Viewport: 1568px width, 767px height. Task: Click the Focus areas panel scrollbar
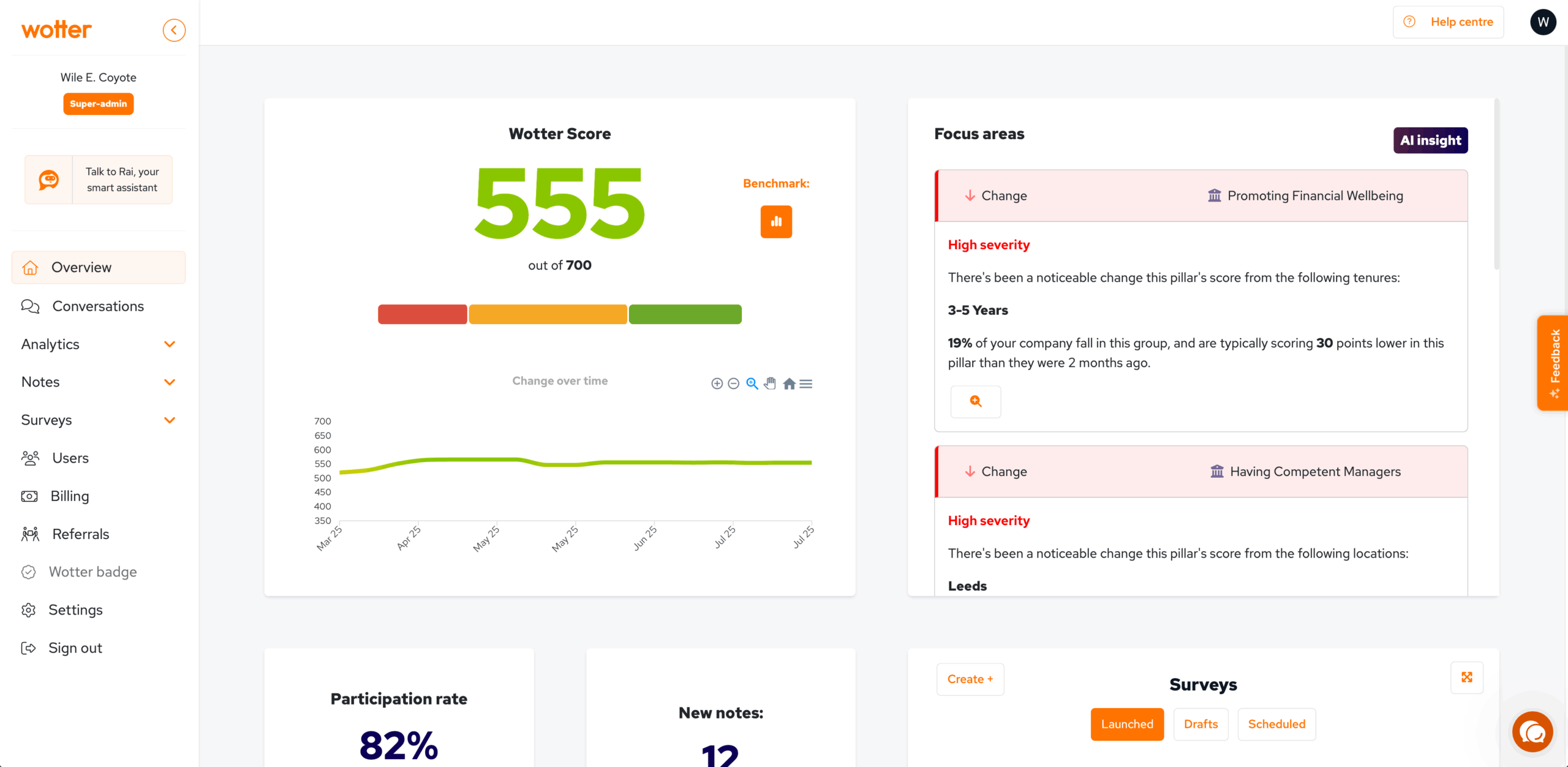[x=1496, y=184]
